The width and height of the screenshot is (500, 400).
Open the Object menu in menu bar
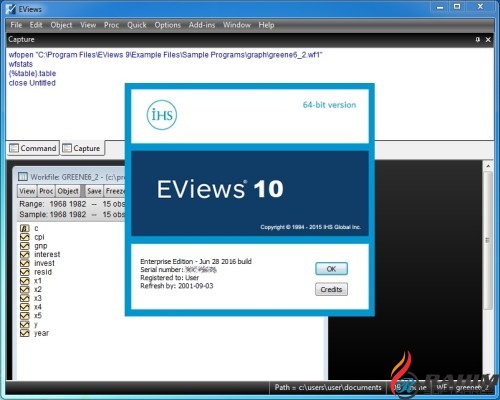click(x=61, y=25)
